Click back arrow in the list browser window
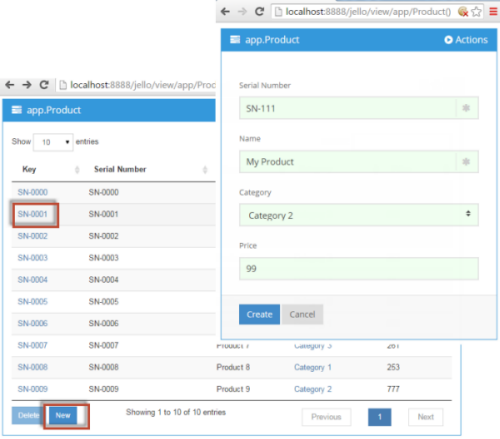This screenshot has width=500, height=439. click(x=10, y=85)
